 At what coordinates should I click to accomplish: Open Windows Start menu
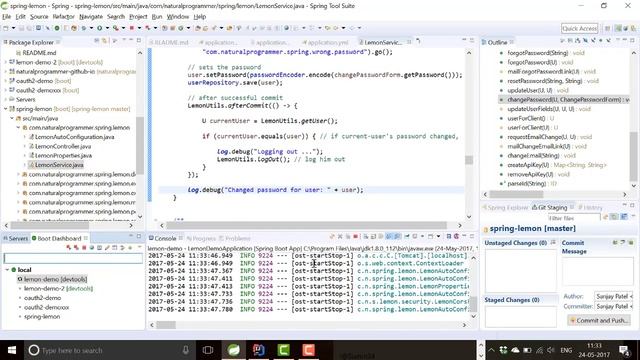[x=12, y=350]
